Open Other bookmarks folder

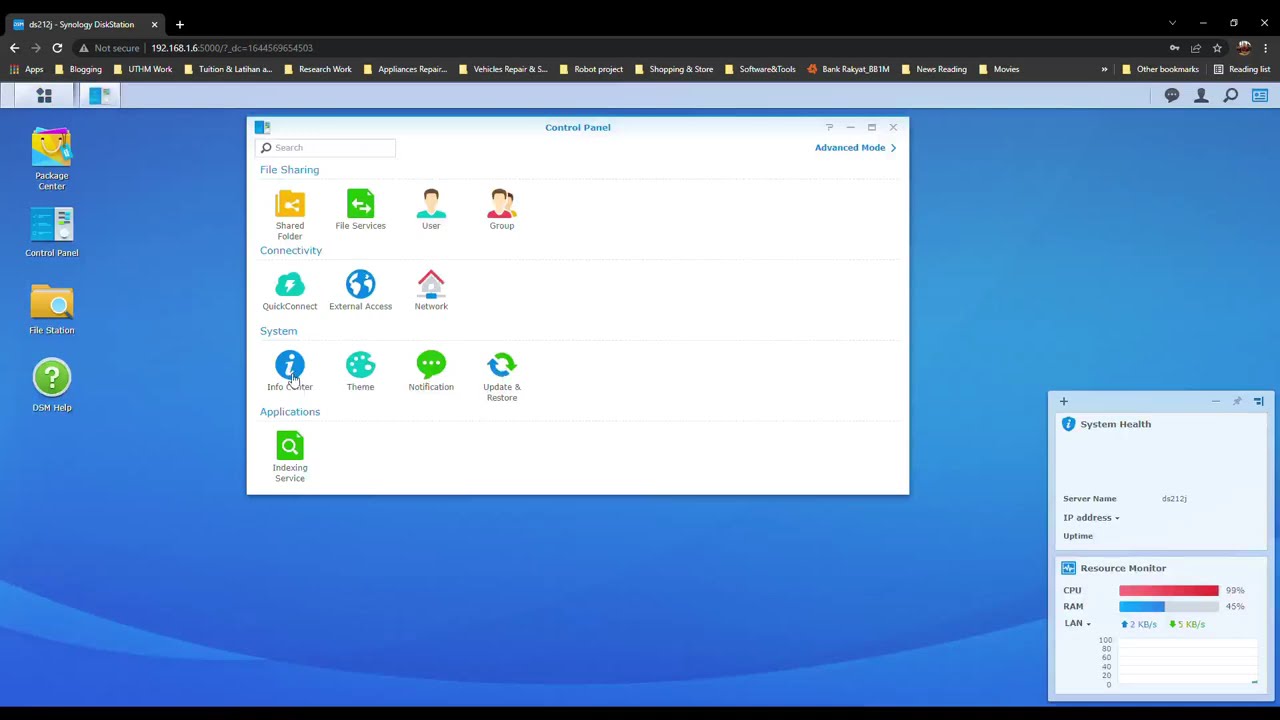pyautogui.click(x=1160, y=69)
